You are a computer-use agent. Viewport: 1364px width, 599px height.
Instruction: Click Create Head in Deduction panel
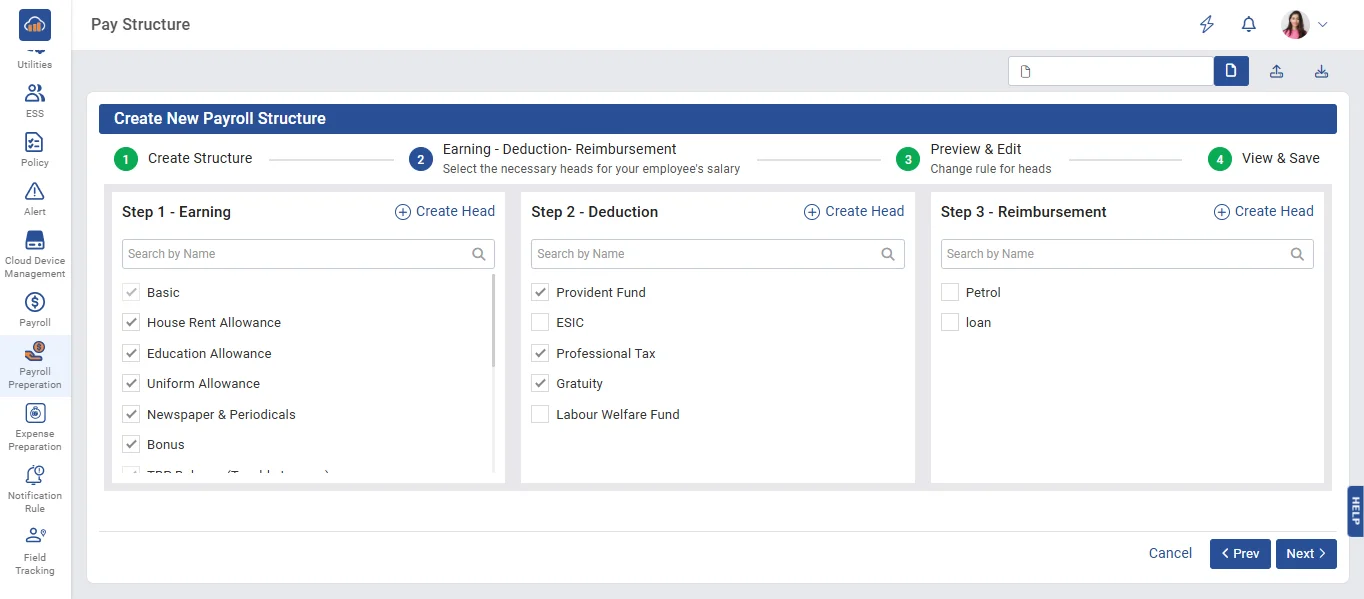[854, 212]
